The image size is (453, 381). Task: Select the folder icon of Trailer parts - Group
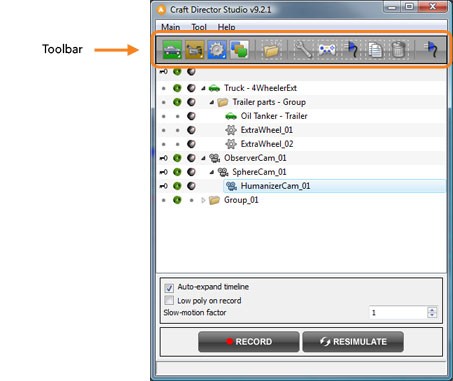coord(222,102)
